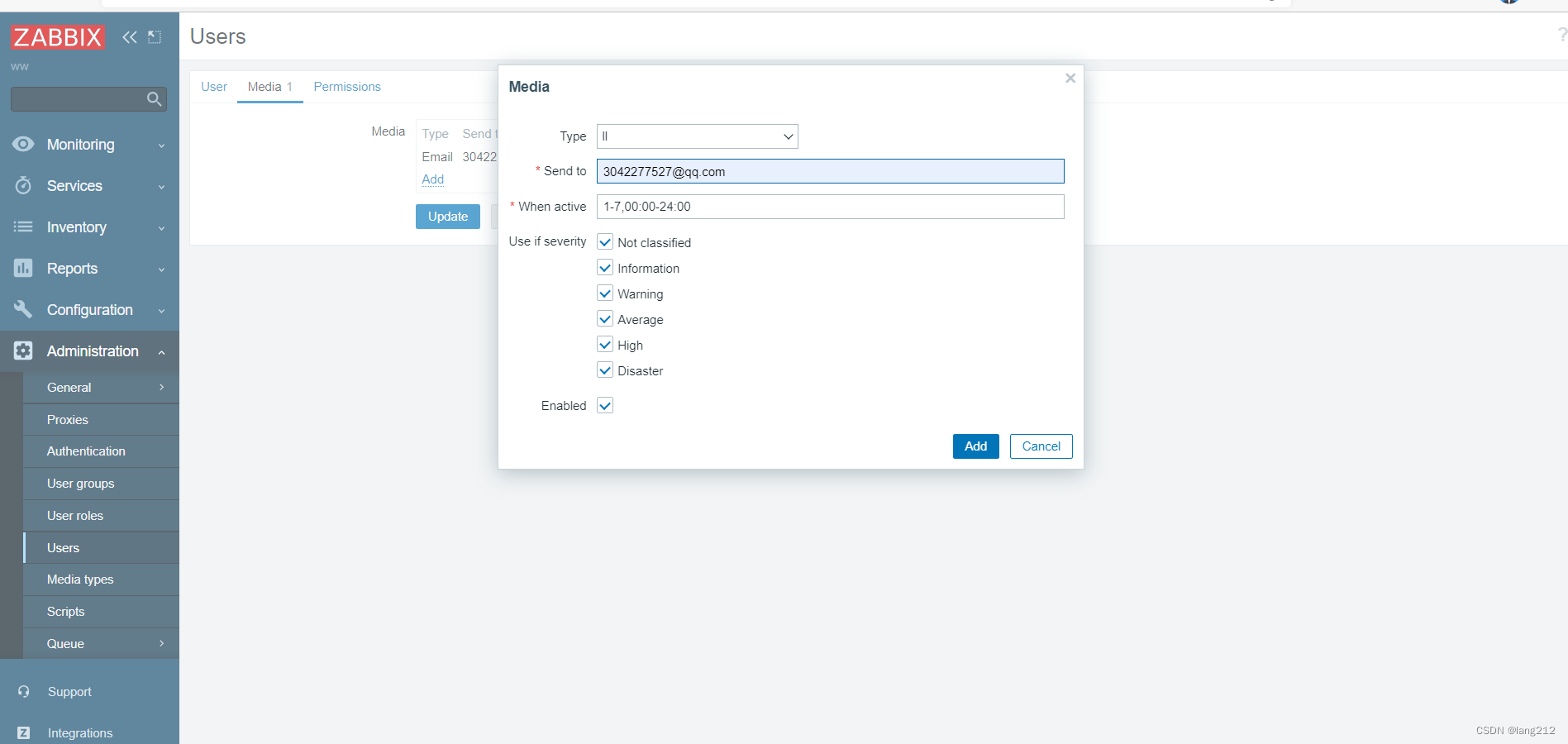Open the media Type dropdown

coord(697,136)
